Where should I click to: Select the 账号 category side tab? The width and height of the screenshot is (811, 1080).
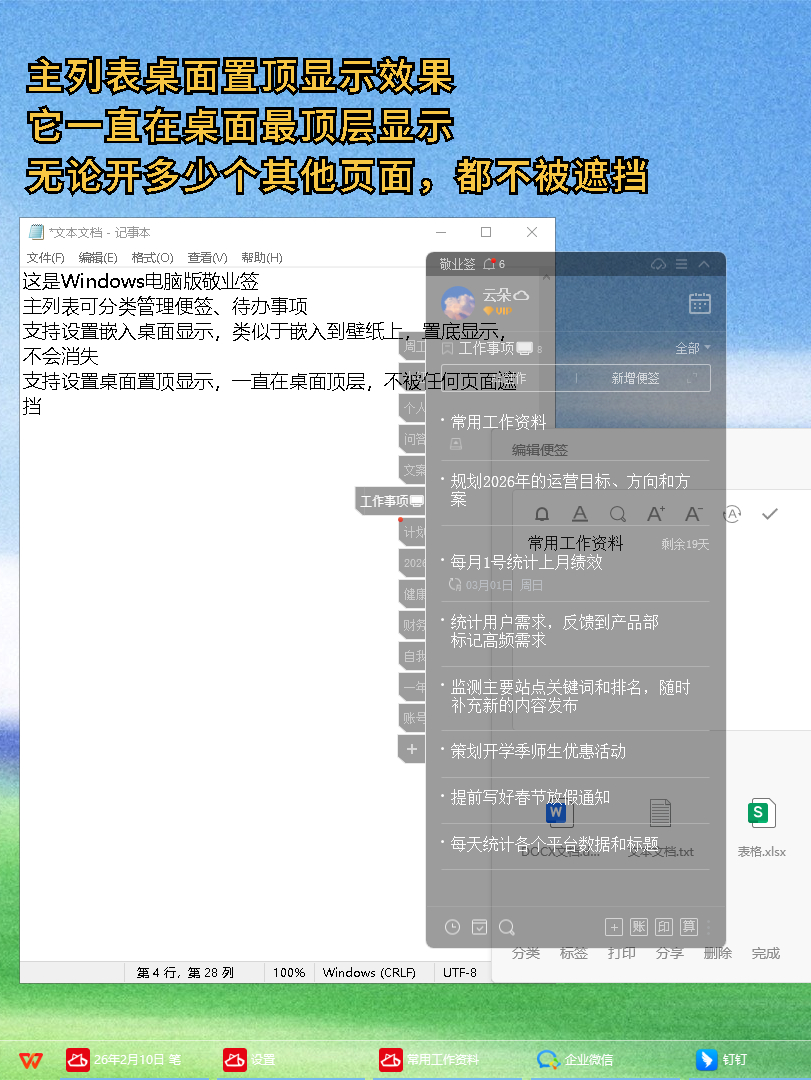(x=413, y=718)
